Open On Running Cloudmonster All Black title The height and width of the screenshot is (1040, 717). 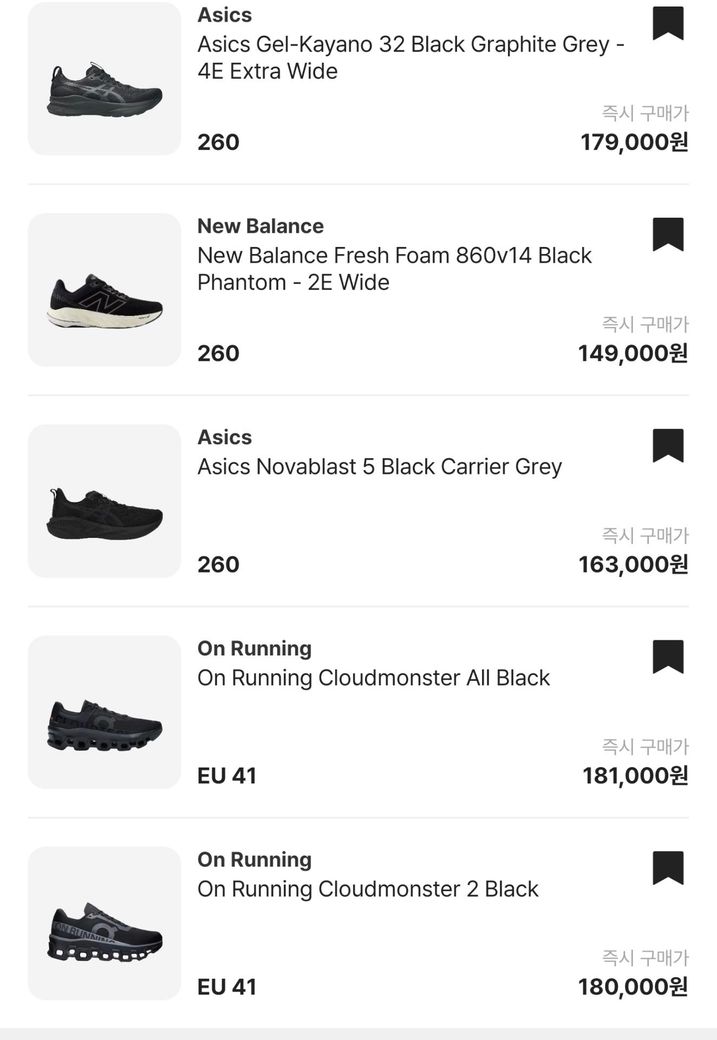tap(373, 678)
